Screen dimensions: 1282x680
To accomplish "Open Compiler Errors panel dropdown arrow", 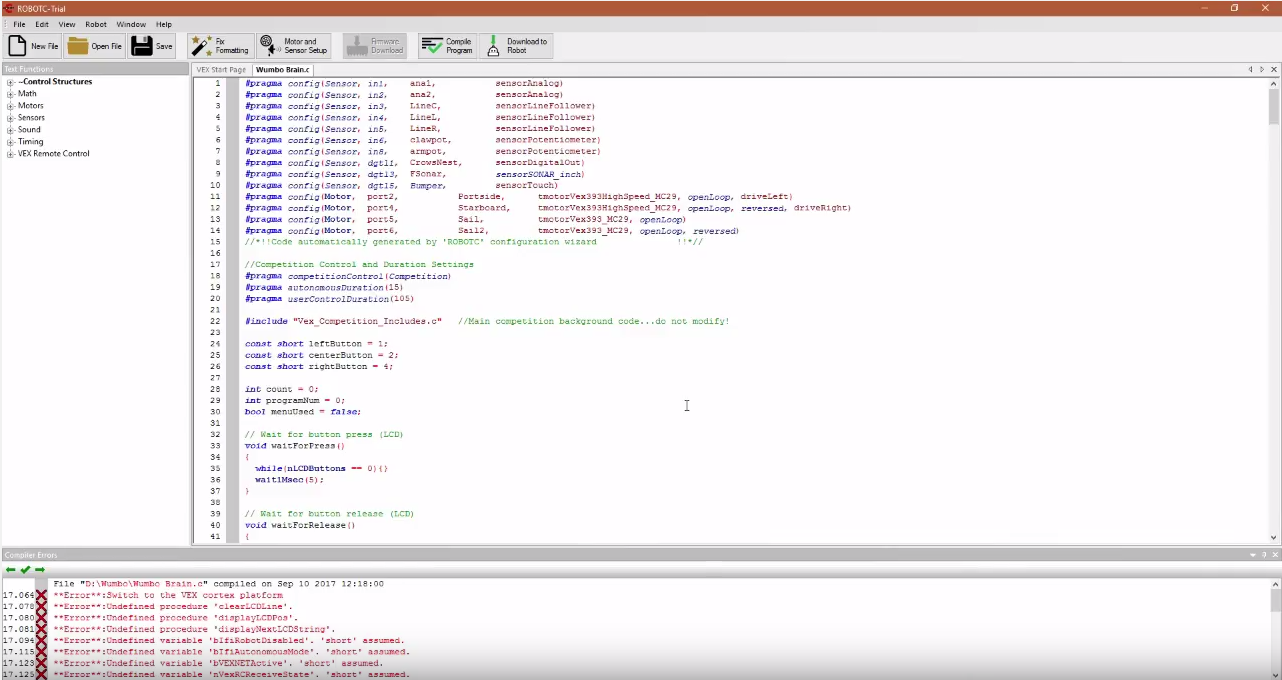I will 1252,554.
